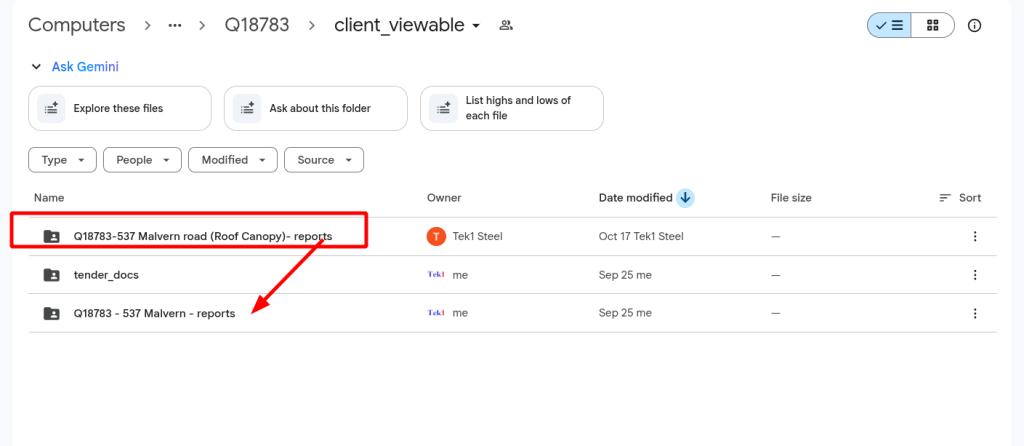Click the Tek1 Steel owner avatar
Viewport: 1024px width, 446px height.
[x=436, y=237]
